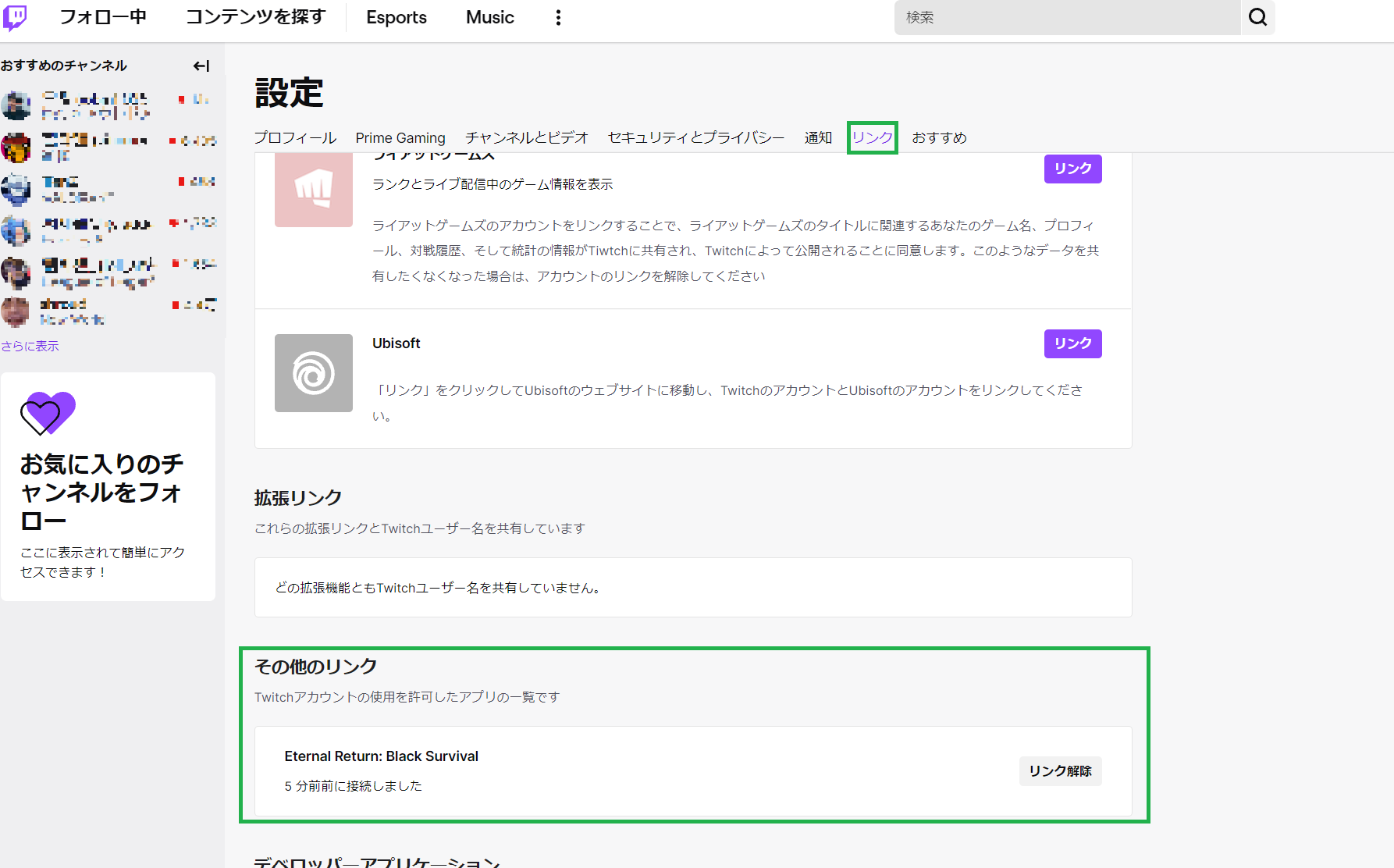
Task: Go to the 通知 tab
Action: (x=818, y=138)
